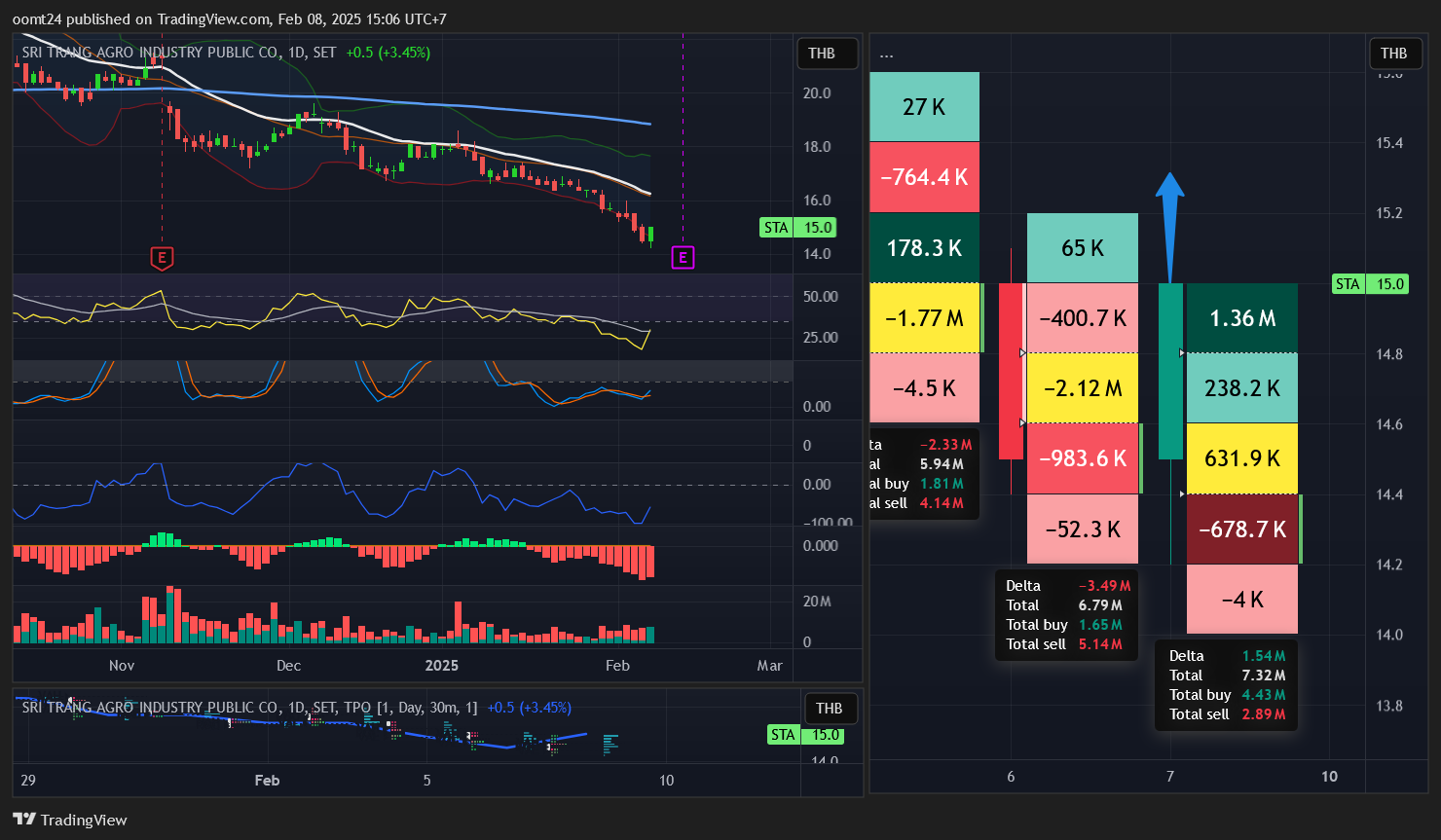Click the footprint cell −764.4 K
This screenshot has height=840, width=1441.
pos(924,177)
